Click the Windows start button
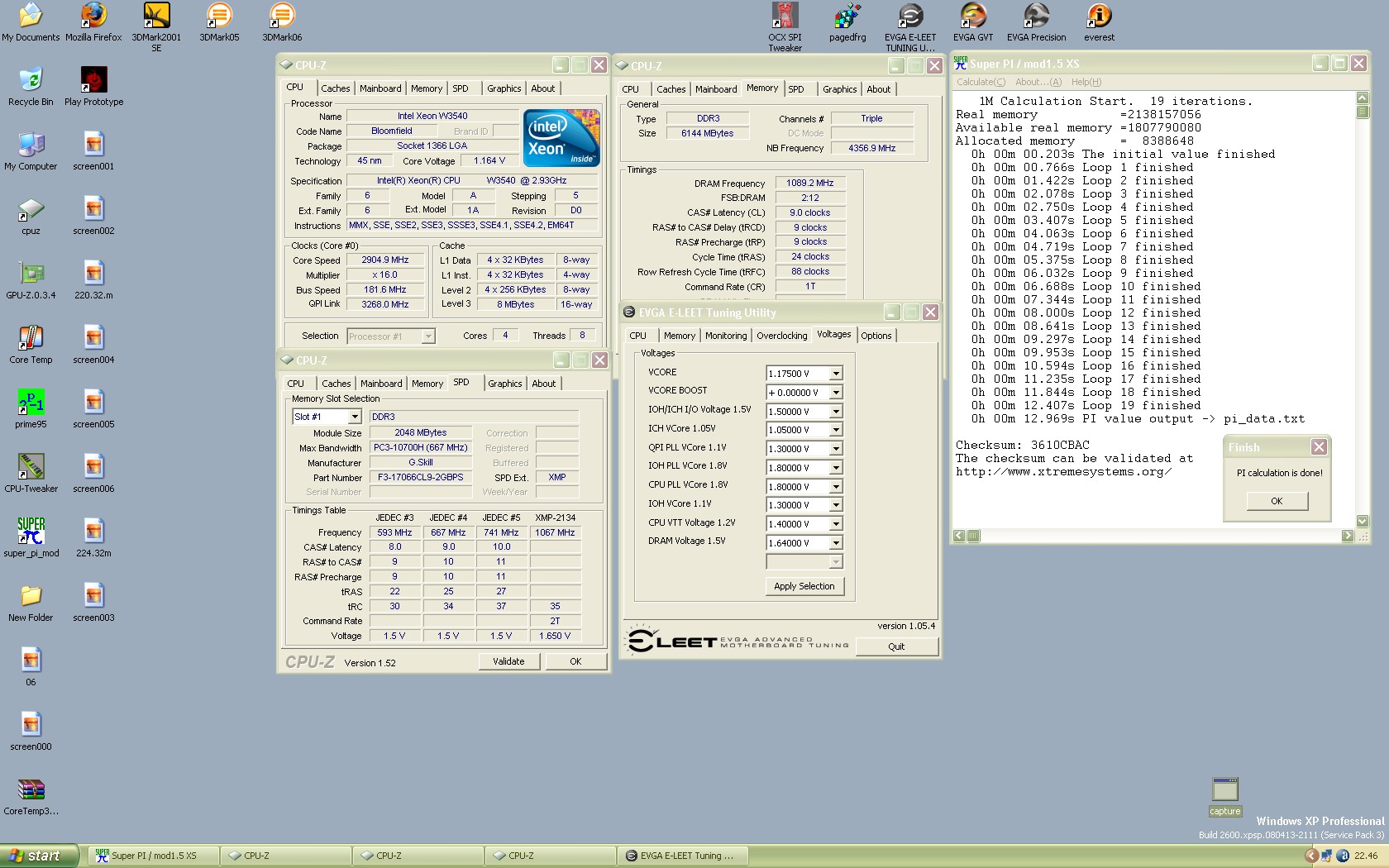1389x868 pixels. (x=39, y=856)
